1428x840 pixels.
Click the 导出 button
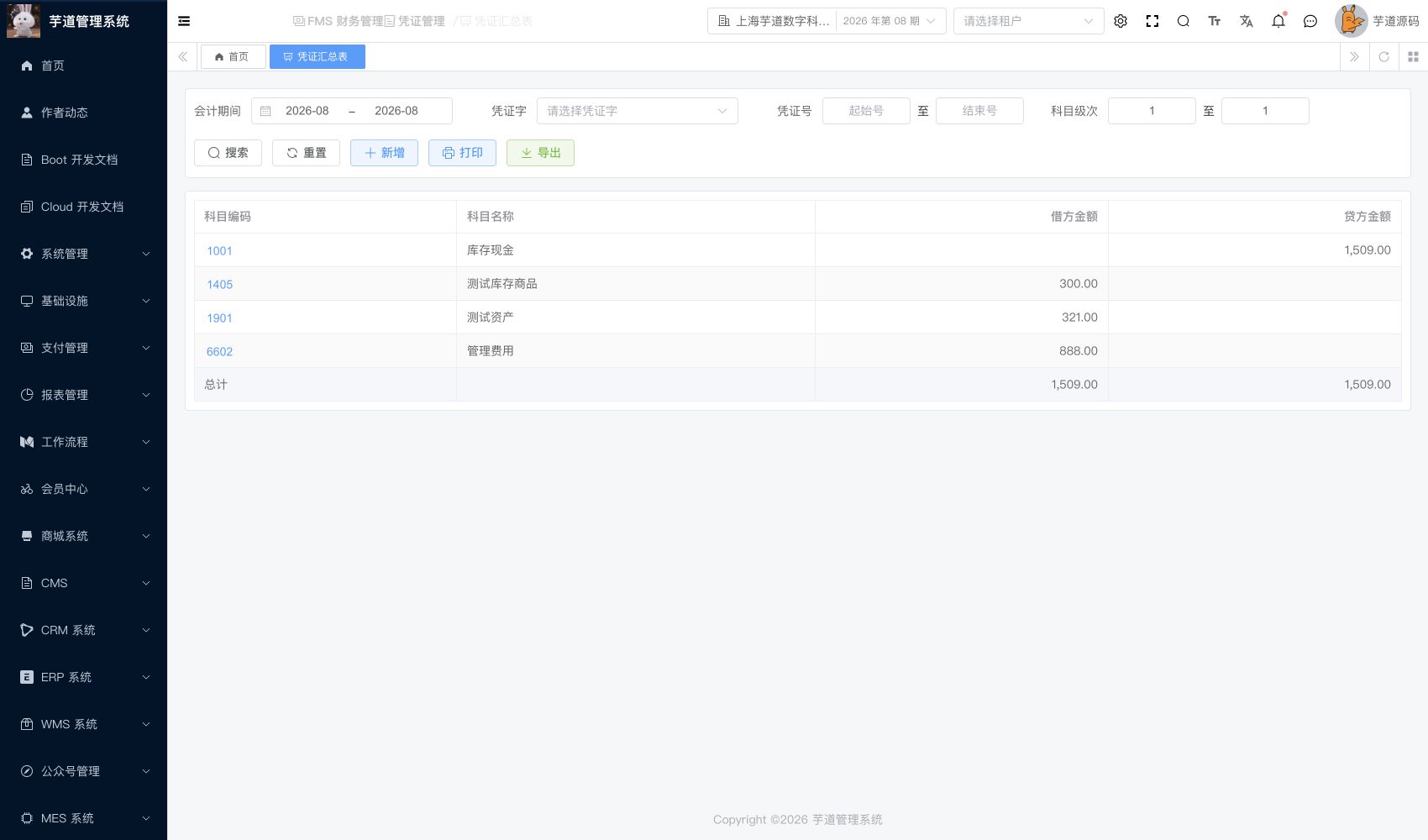[540, 153]
